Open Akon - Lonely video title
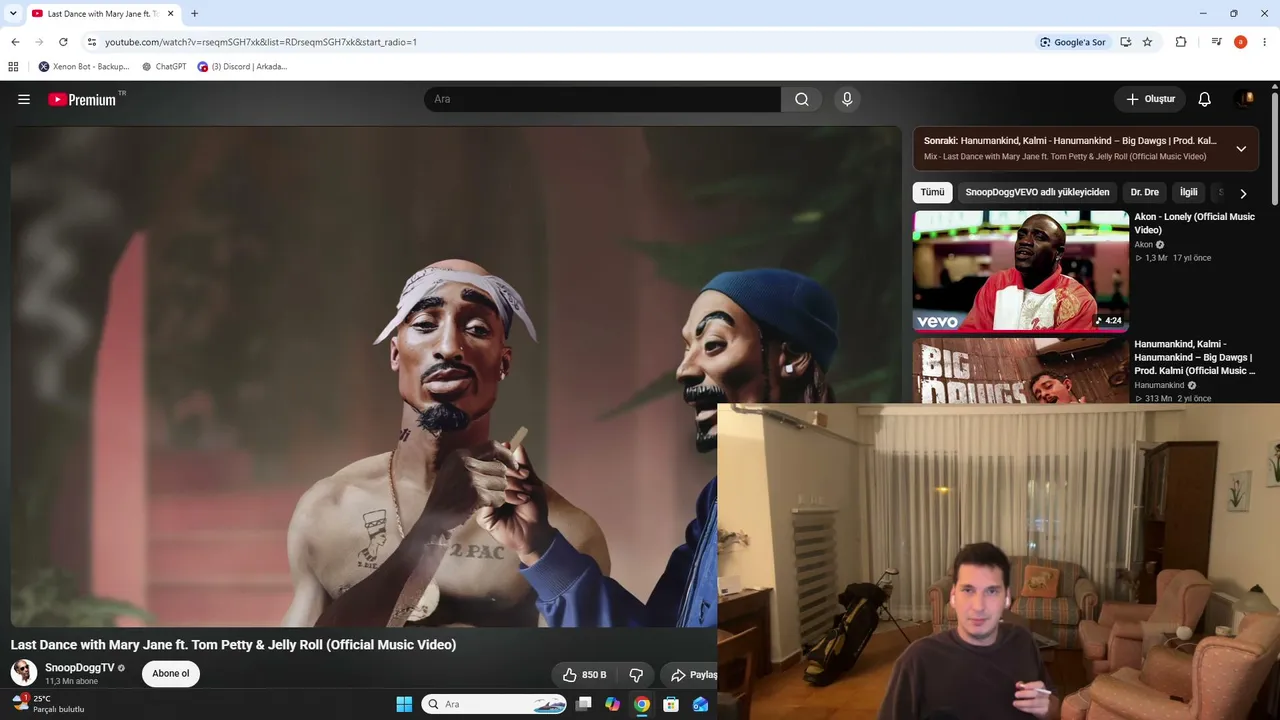The image size is (1280, 720). pos(1194,223)
